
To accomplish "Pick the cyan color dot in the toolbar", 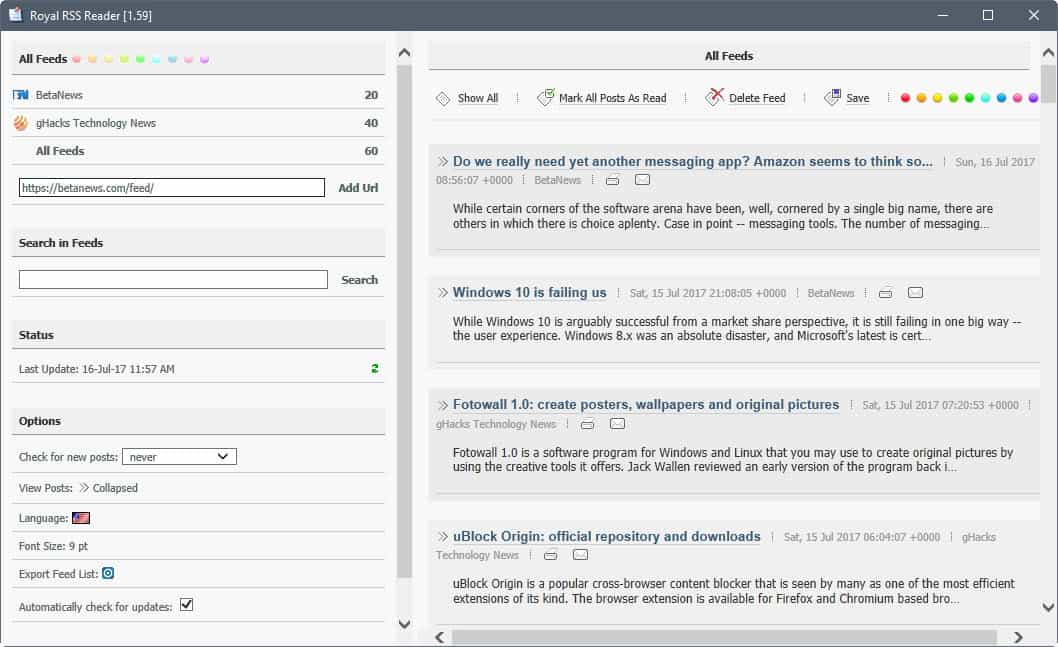I will pos(985,99).
